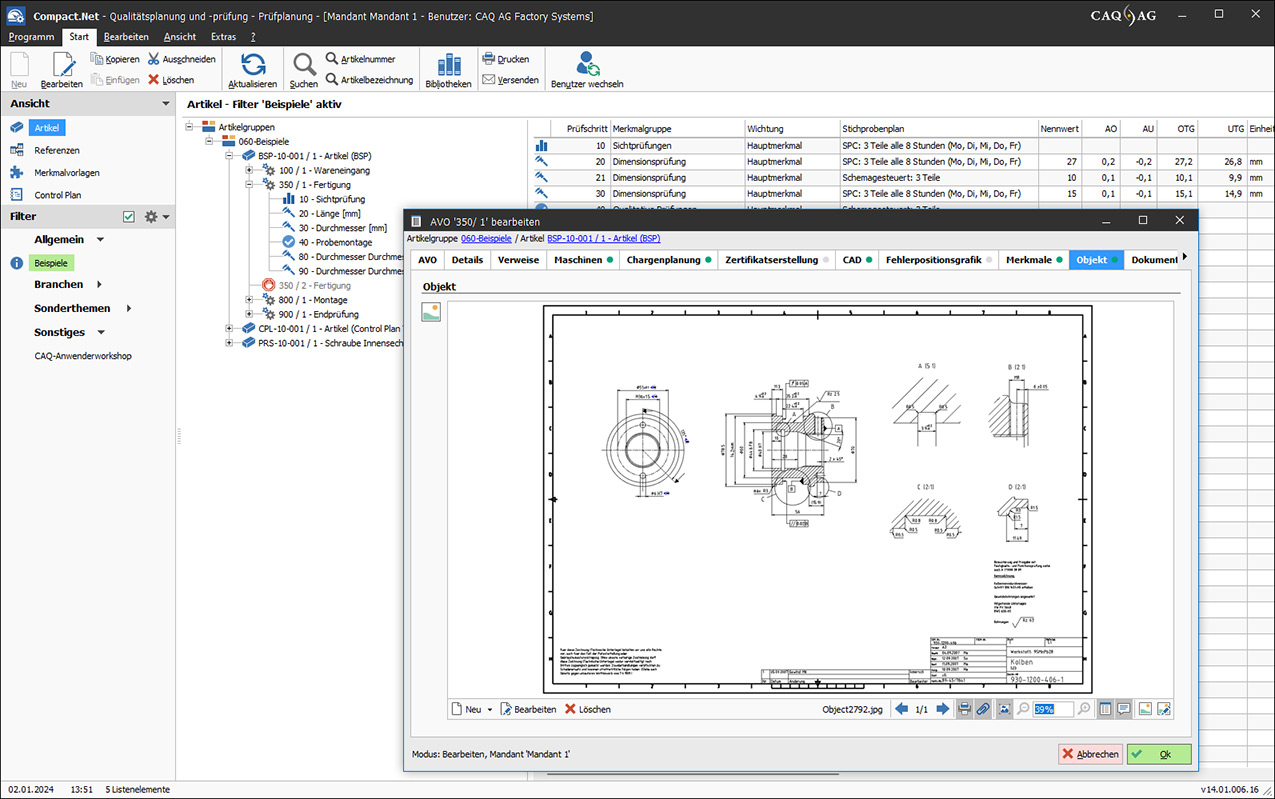
Task: Open the Suchen magnifier search
Action: tap(303, 70)
